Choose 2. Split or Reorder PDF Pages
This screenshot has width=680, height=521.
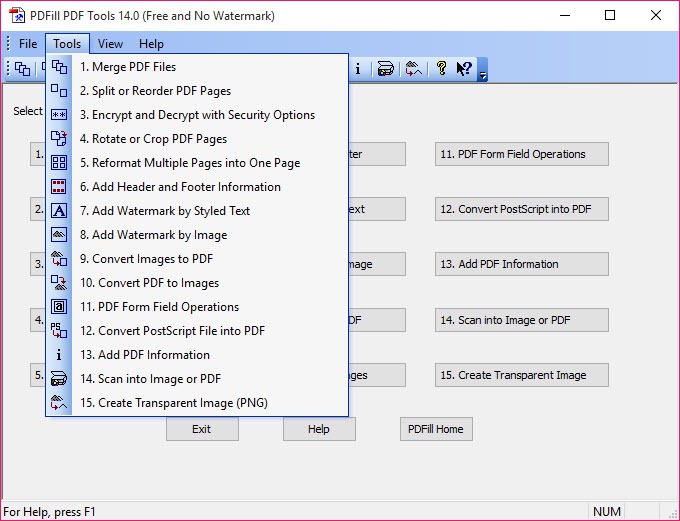tap(197, 91)
